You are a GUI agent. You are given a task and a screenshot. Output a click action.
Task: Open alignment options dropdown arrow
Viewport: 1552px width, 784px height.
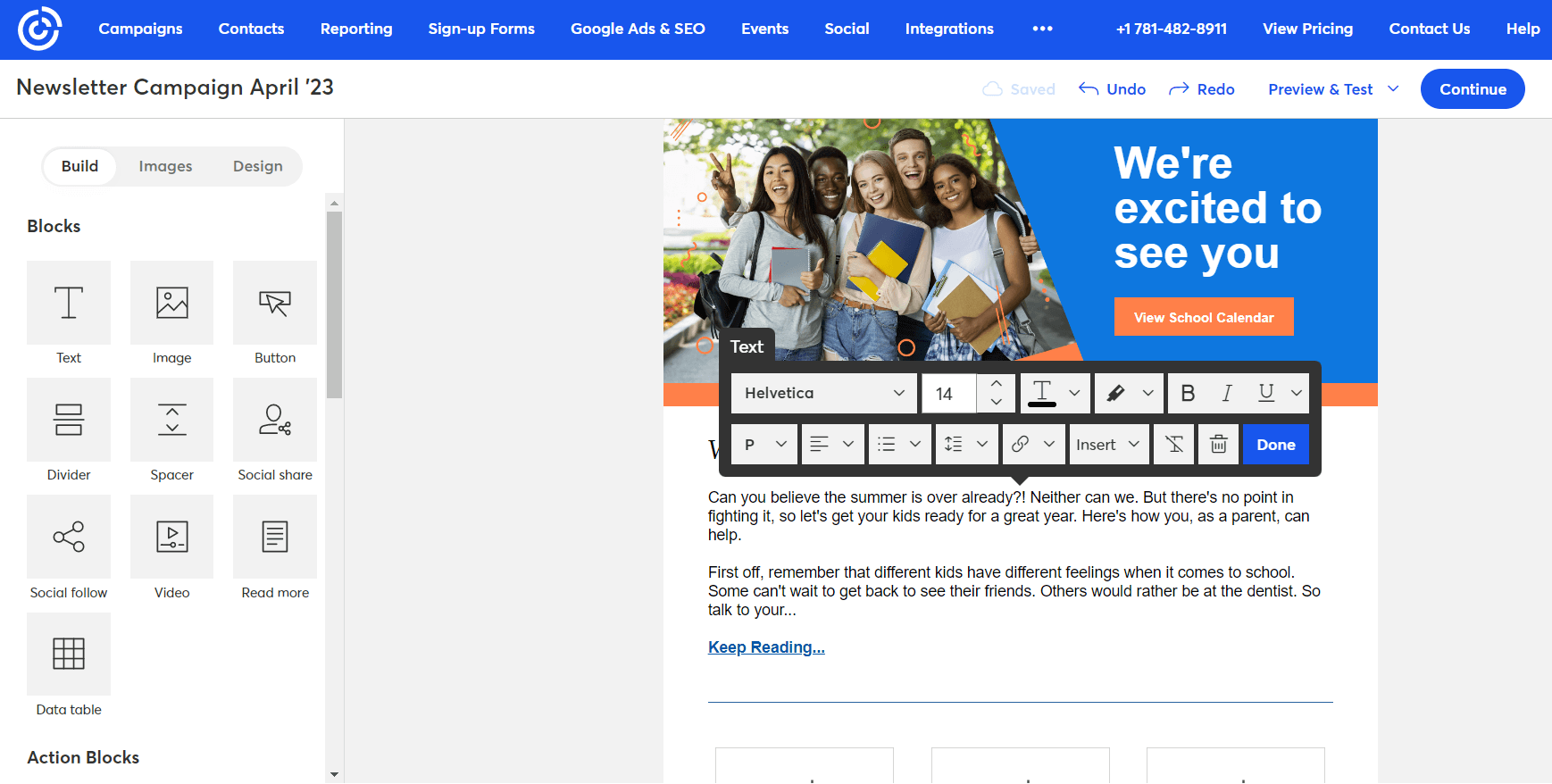pyautogui.click(x=848, y=445)
